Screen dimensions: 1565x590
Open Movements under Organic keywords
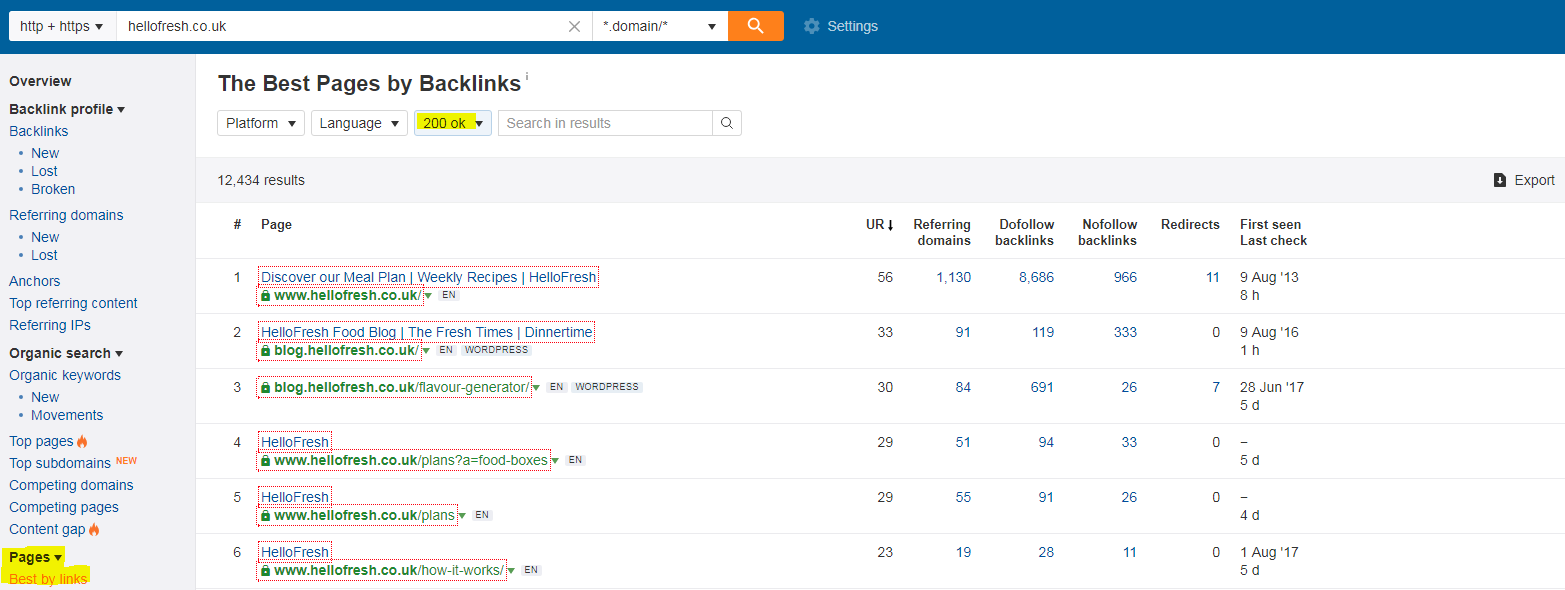pos(67,415)
